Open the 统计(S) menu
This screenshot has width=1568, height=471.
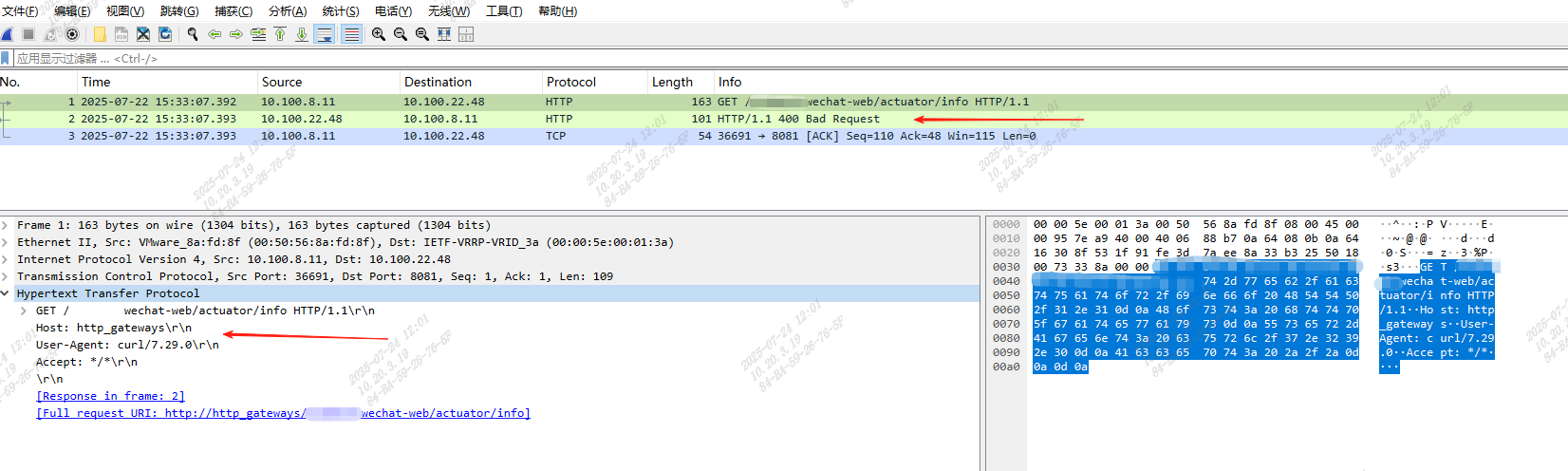tap(341, 11)
